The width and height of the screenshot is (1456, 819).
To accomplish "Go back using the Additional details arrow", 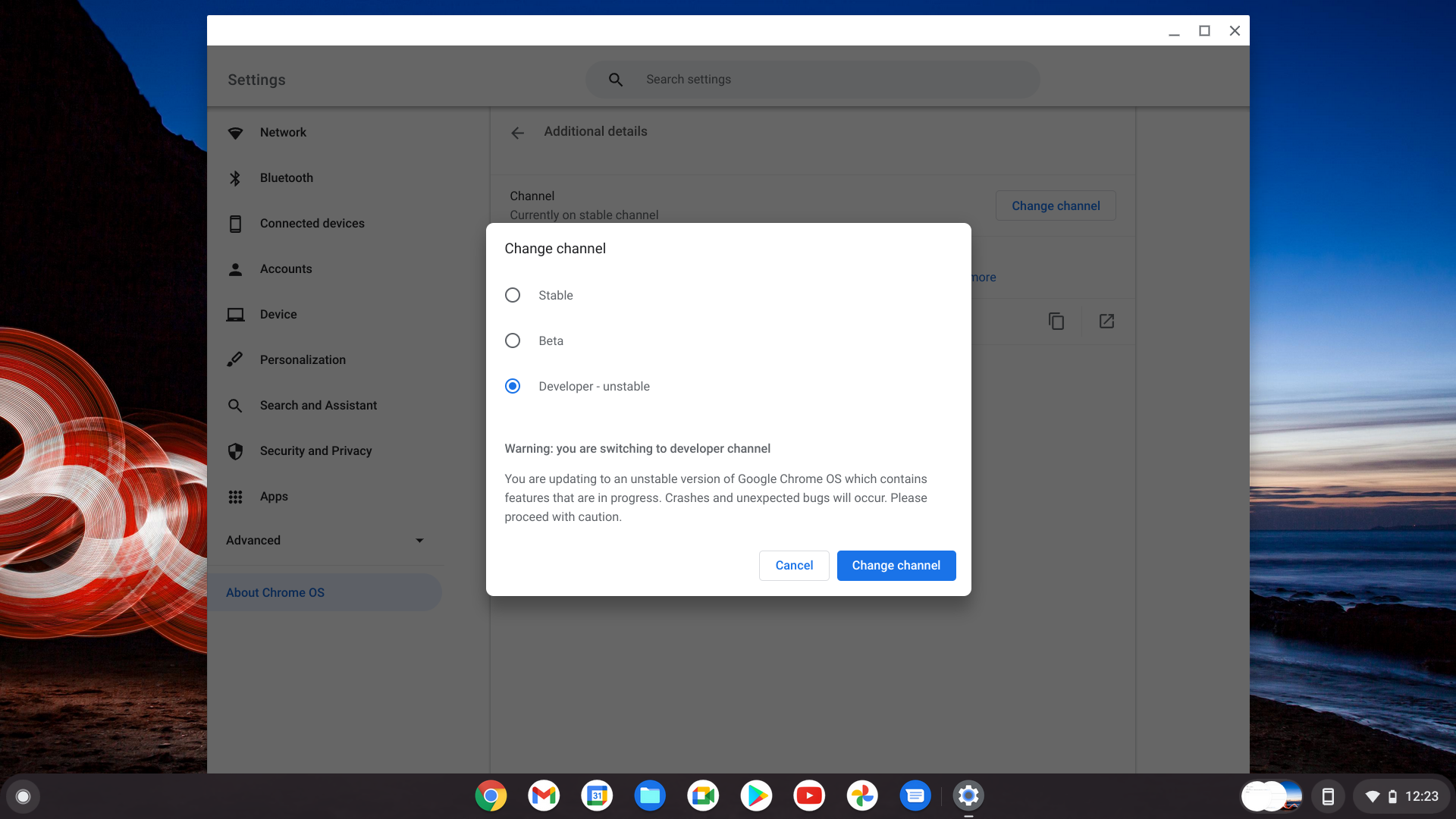I will click(x=517, y=133).
